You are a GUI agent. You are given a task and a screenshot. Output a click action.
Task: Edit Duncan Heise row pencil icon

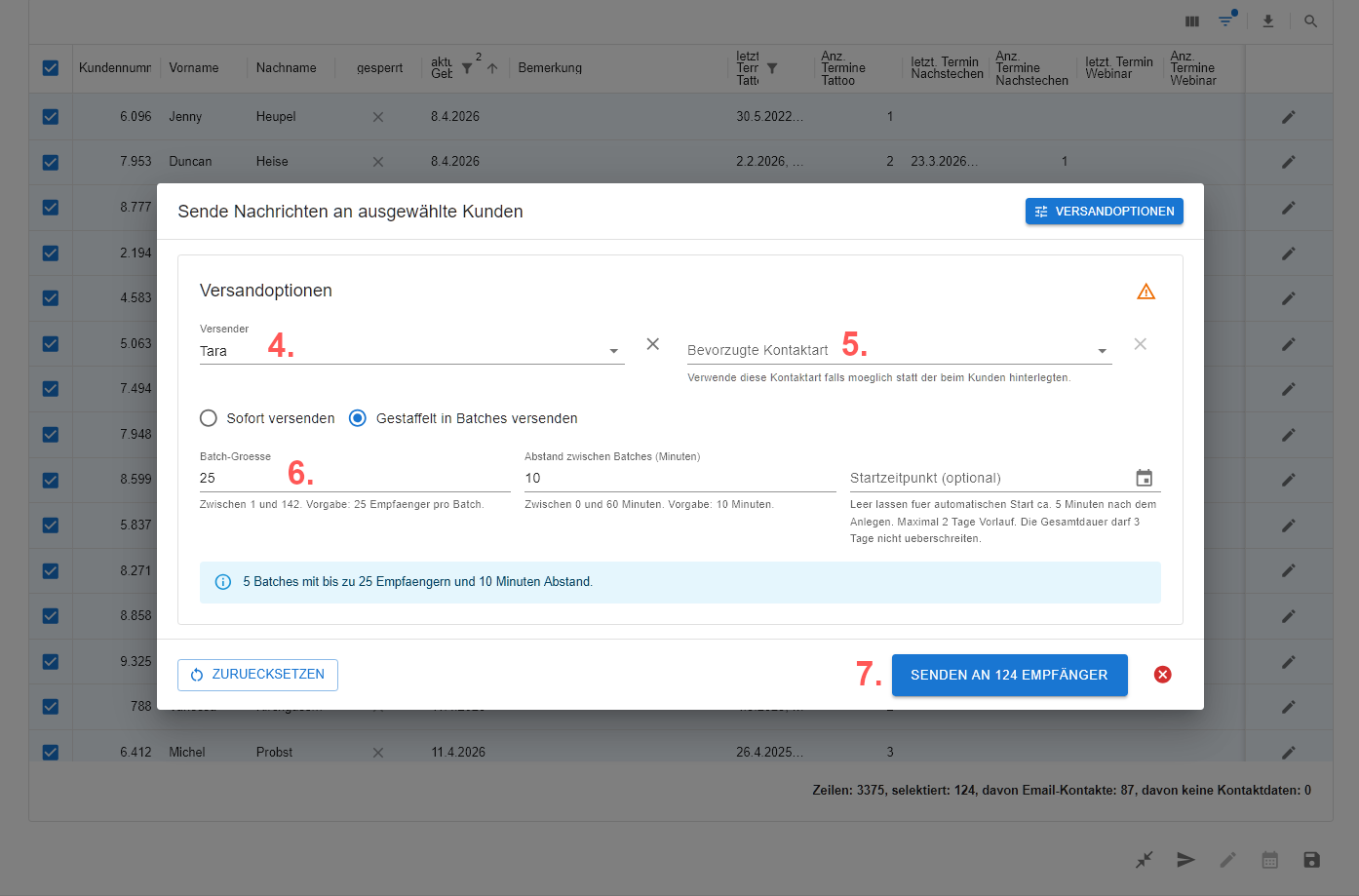click(x=1289, y=162)
